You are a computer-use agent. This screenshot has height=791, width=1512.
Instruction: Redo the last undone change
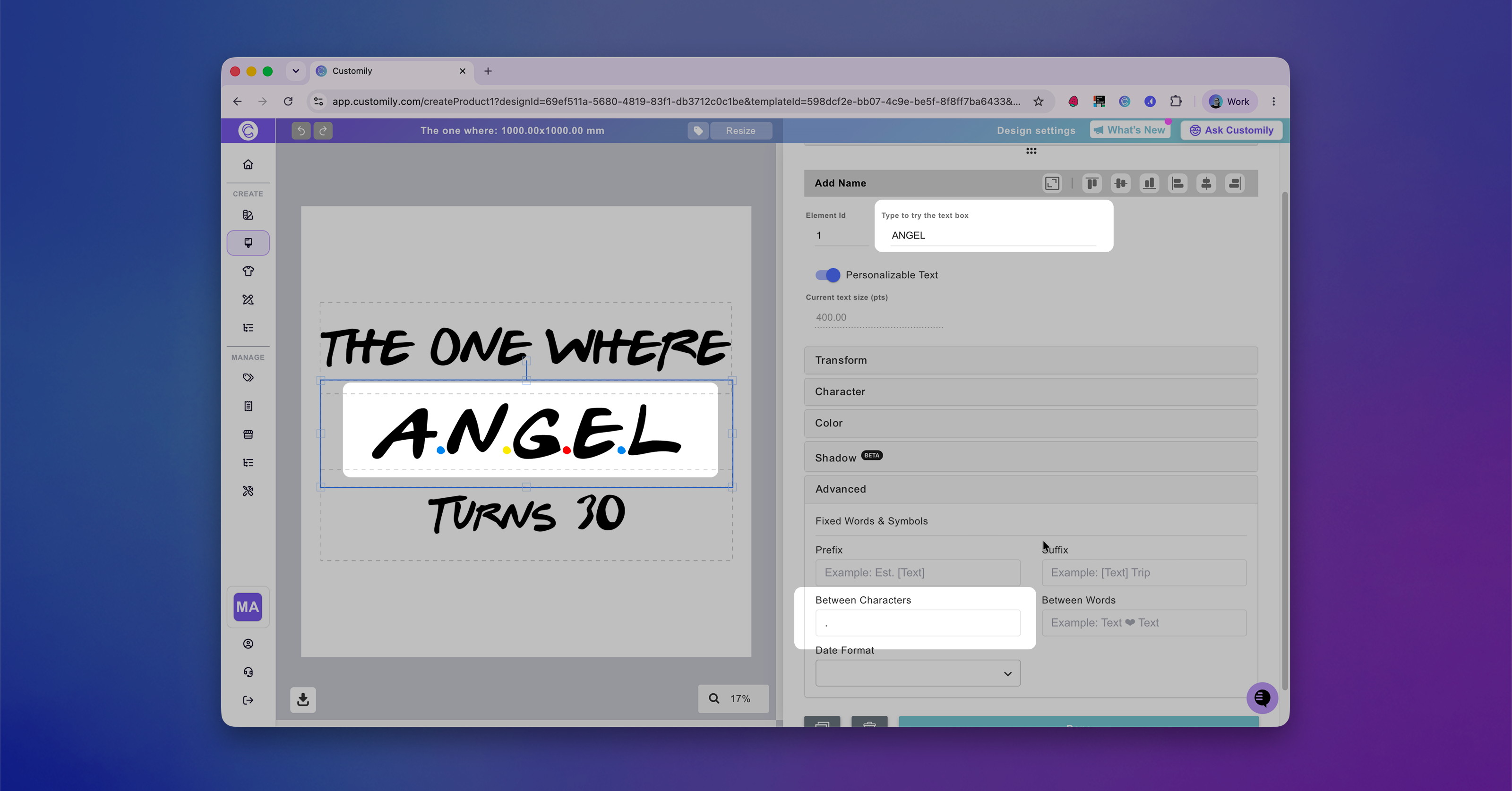[x=323, y=130]
